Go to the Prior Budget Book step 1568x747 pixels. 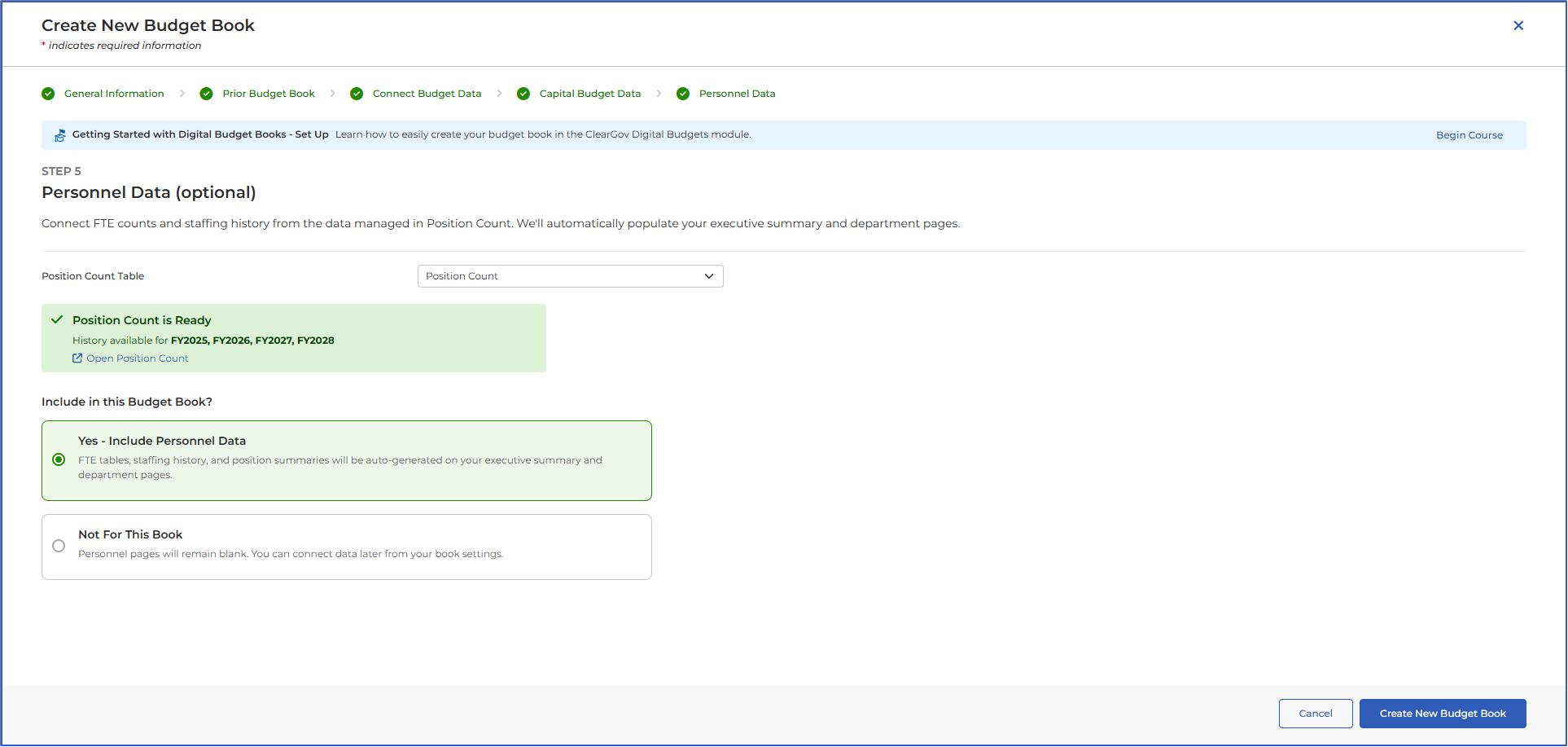tap(268, 94)
